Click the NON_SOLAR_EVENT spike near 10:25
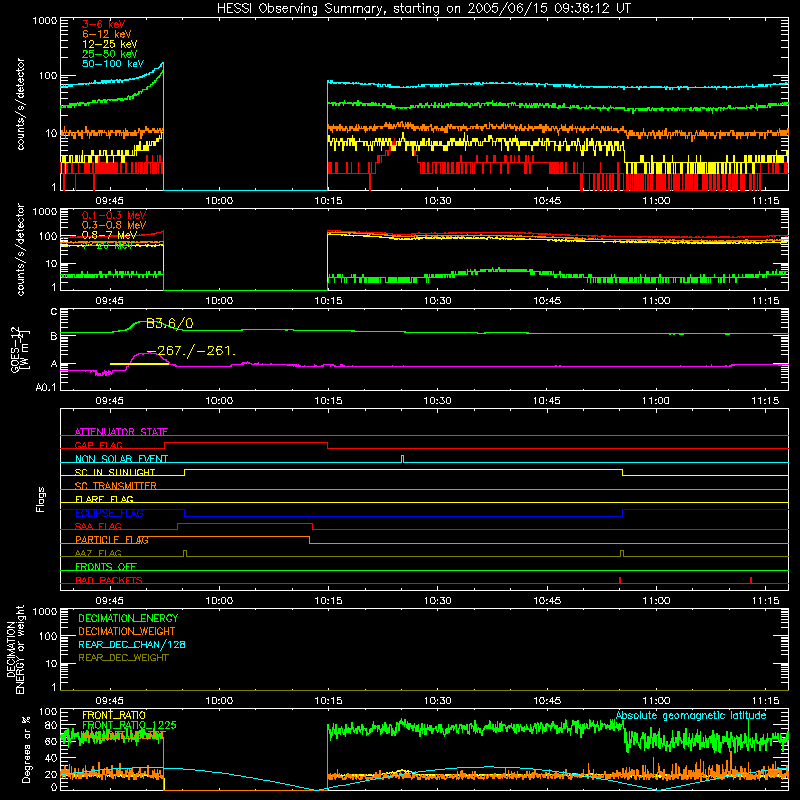800x800 pixels. (x=403, y=459)
